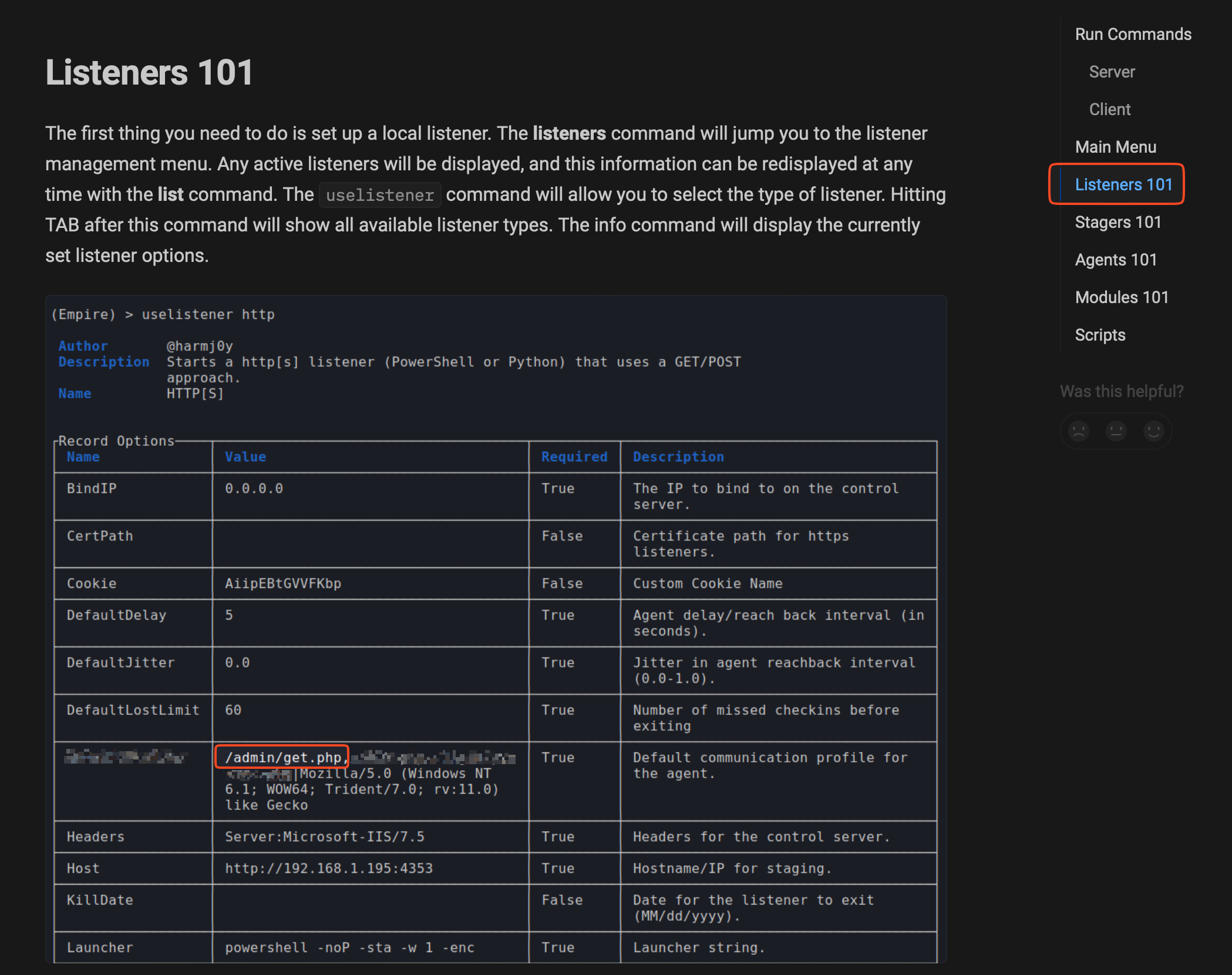Rate page with happy face icon

pos(1154,431)
